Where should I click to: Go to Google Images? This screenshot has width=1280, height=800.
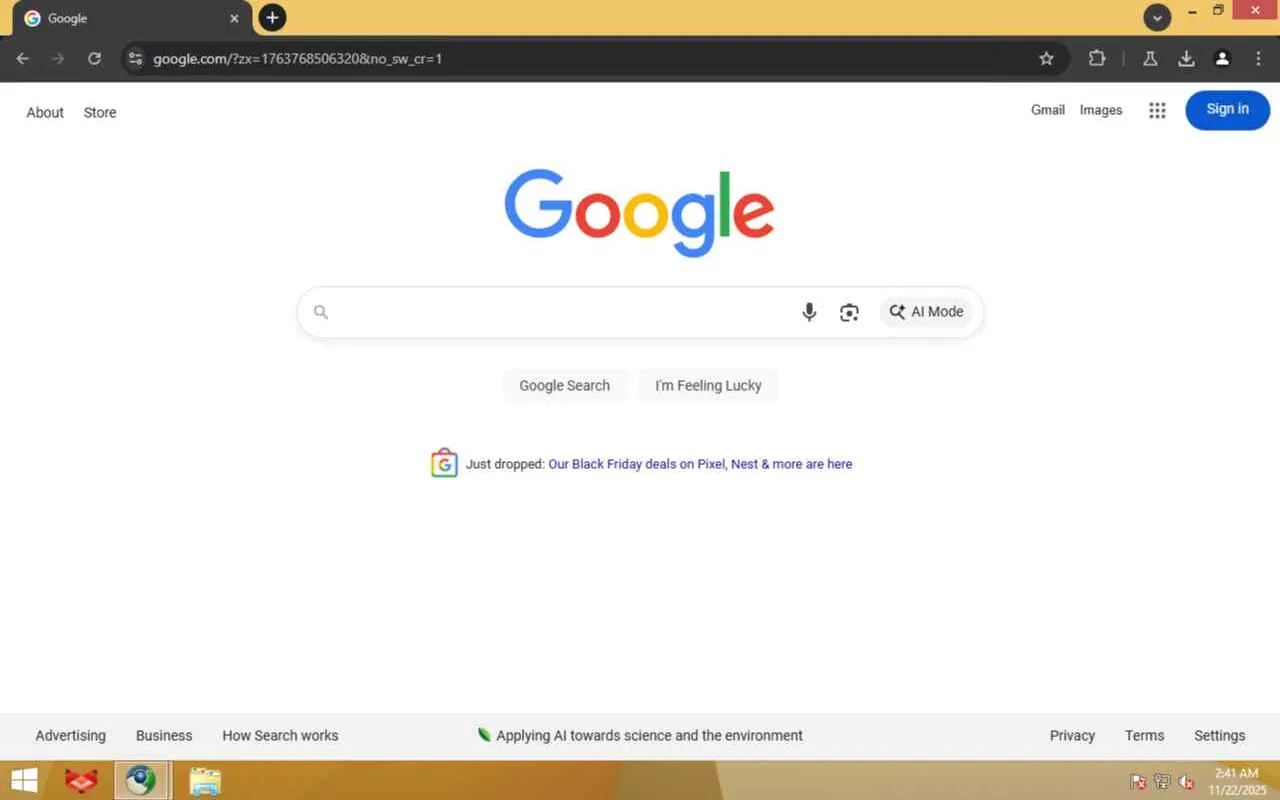1101,110
